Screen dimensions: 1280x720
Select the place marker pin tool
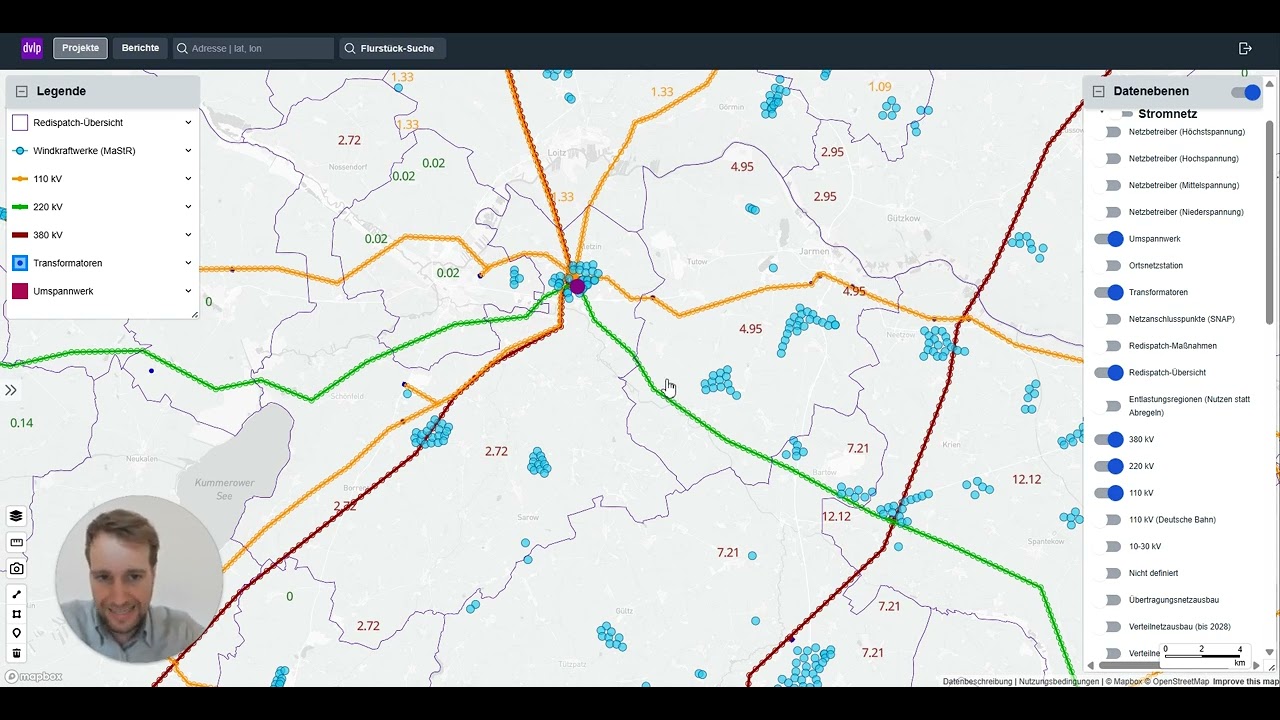tap(16, 633)
